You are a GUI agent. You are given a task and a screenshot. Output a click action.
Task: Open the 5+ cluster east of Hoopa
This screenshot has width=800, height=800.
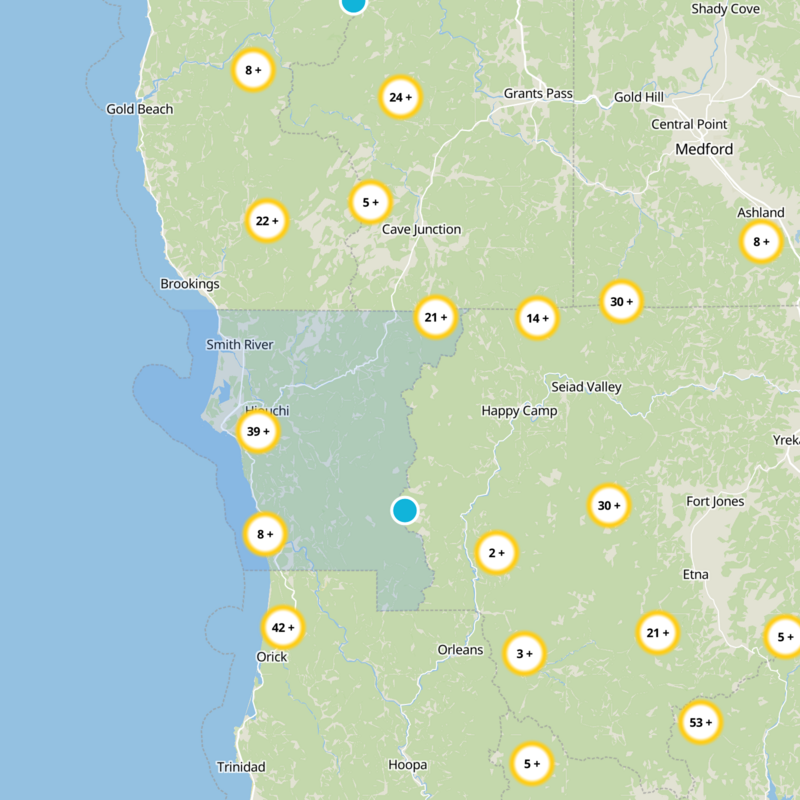coord(532,764)
